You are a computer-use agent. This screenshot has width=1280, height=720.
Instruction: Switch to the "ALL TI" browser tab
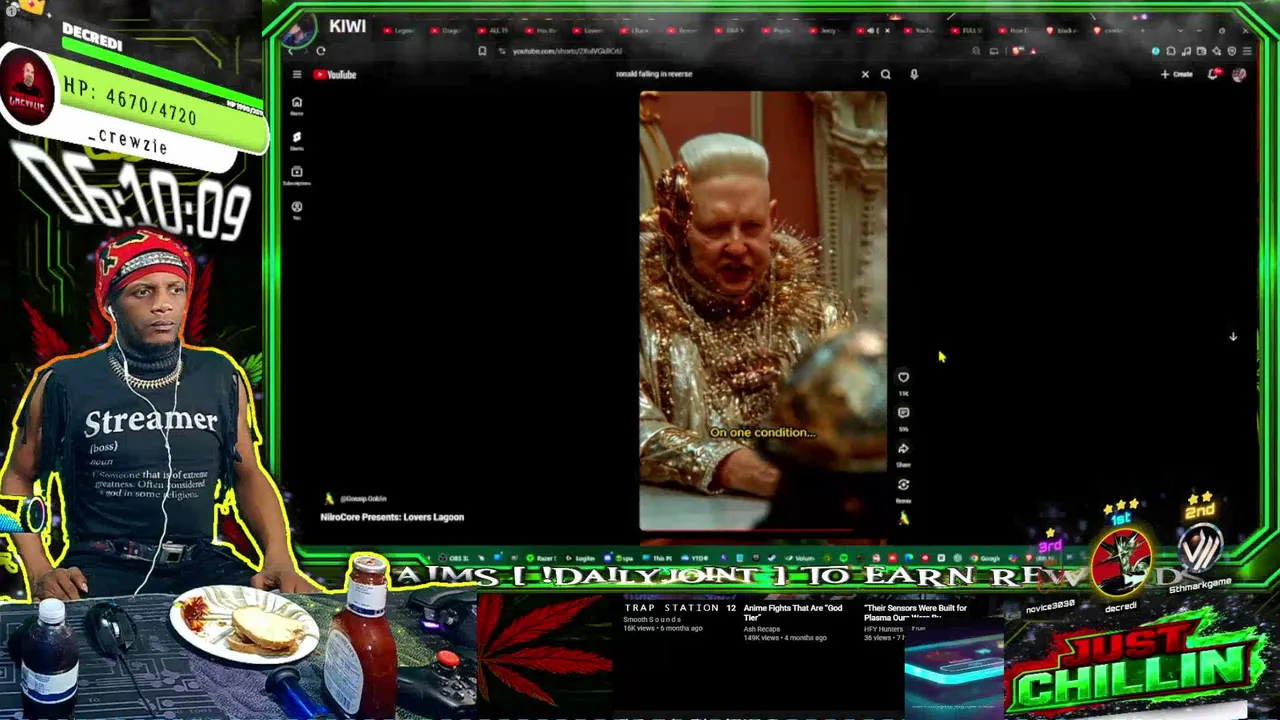pos(494,31)
